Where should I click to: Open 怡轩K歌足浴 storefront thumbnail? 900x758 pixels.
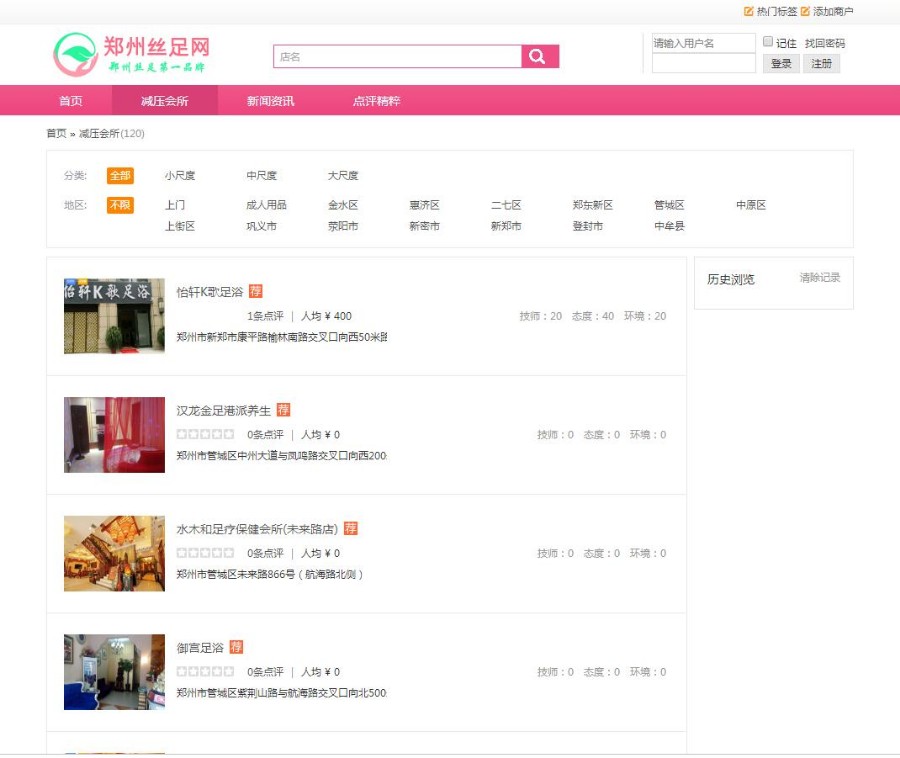pos(114,316)
